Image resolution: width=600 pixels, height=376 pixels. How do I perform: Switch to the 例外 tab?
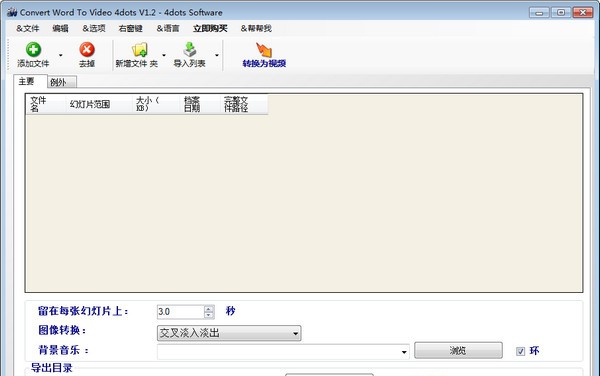click(x=62, y=82)
